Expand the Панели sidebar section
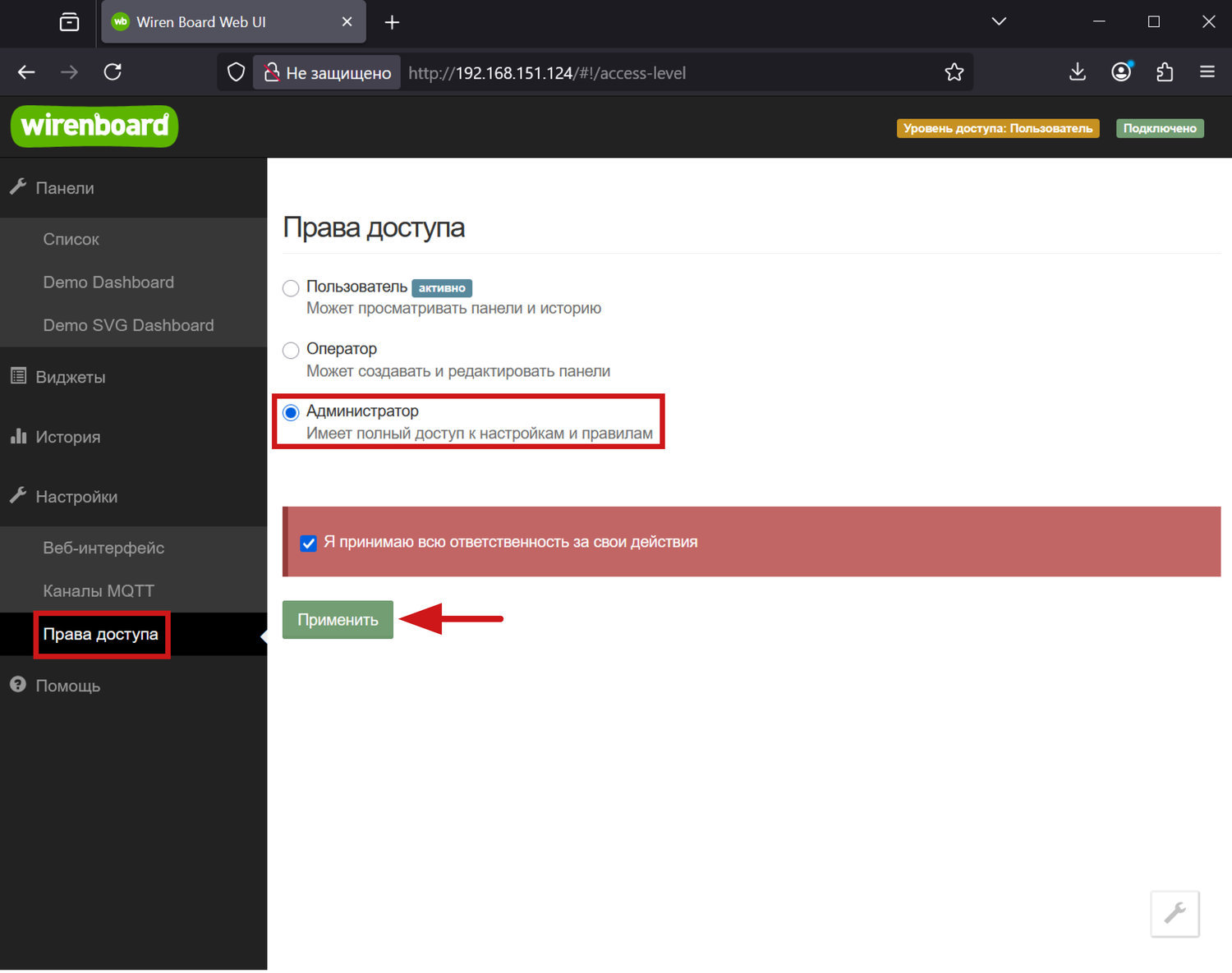The image size is (1232, 973). (65, 188)
